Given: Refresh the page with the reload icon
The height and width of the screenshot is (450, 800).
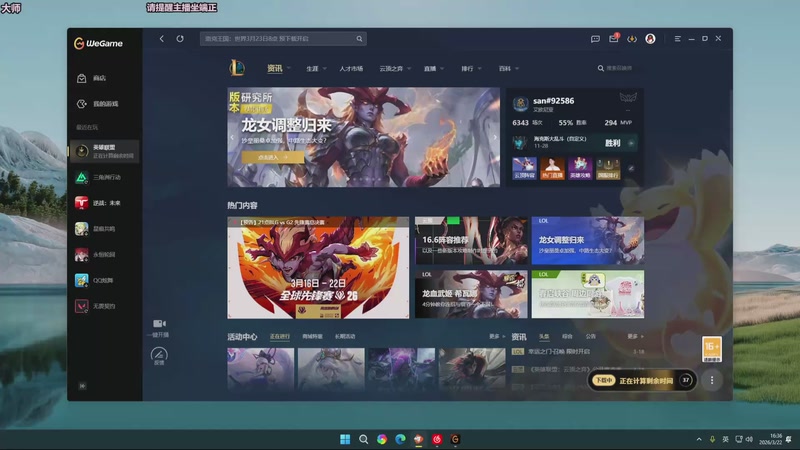Looking at the screenshot, I should tap(180, 39).
